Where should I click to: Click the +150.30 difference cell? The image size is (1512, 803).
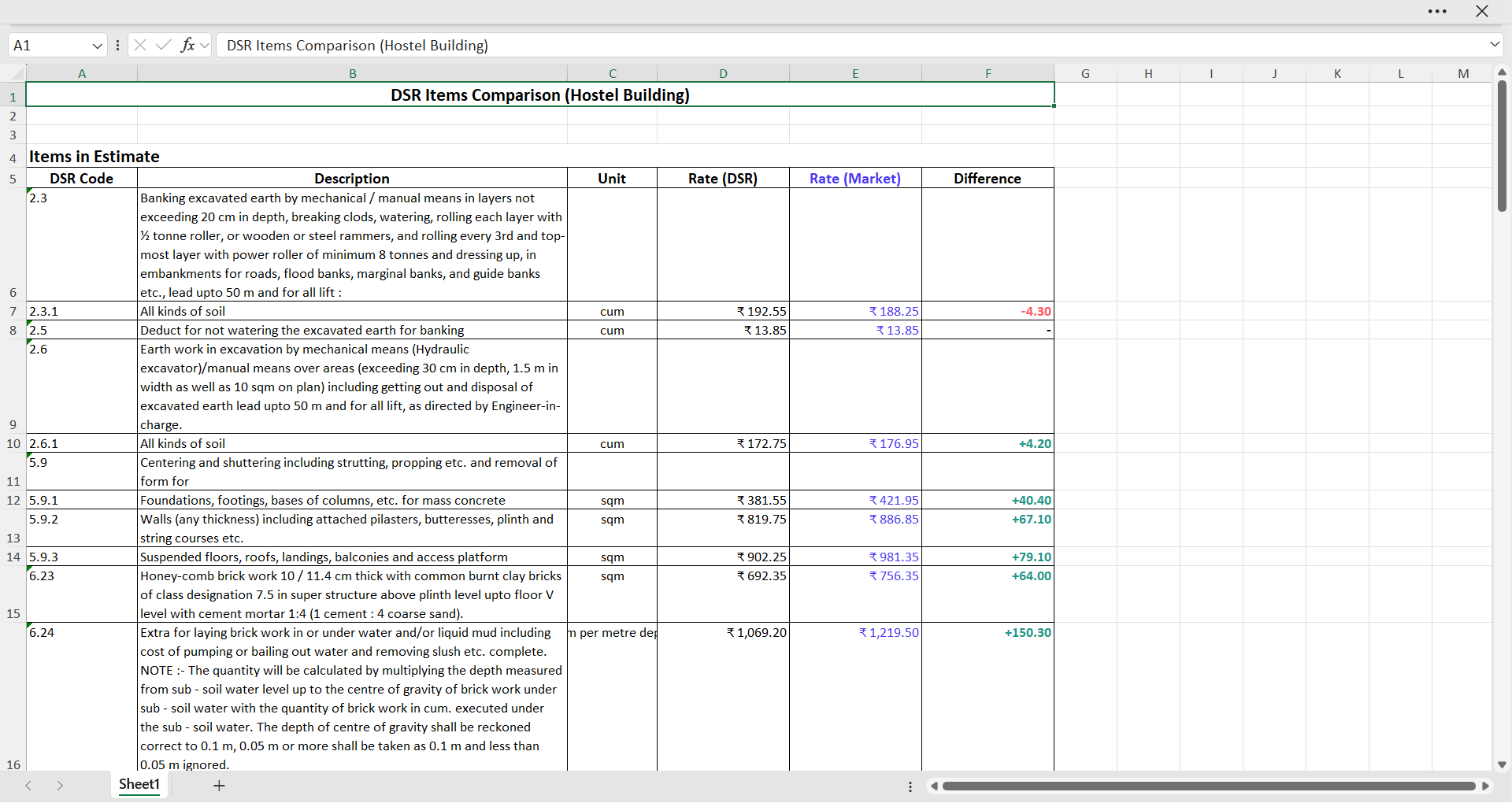pyautogui.click(x=988, y=698)
